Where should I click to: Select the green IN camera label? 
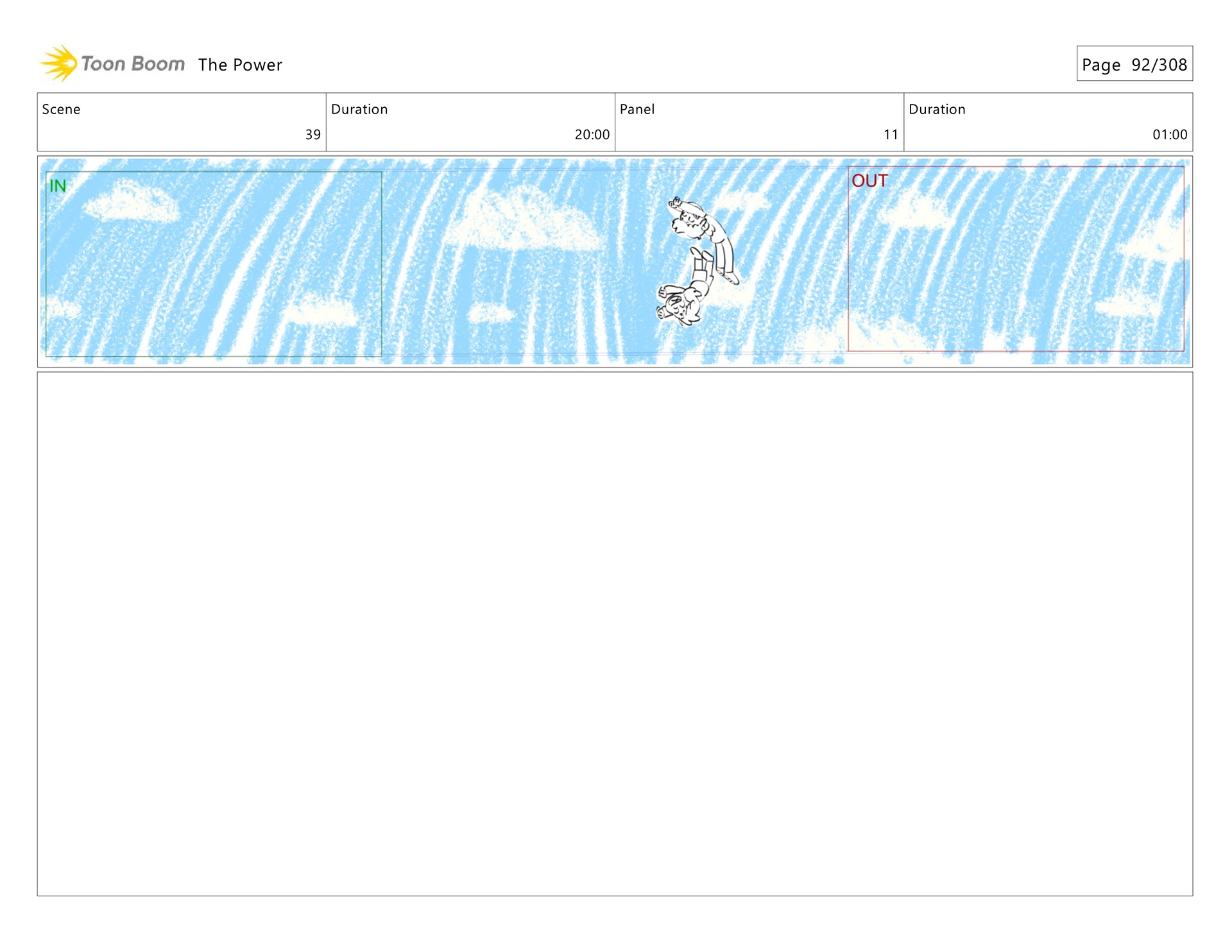click(58, 186)
